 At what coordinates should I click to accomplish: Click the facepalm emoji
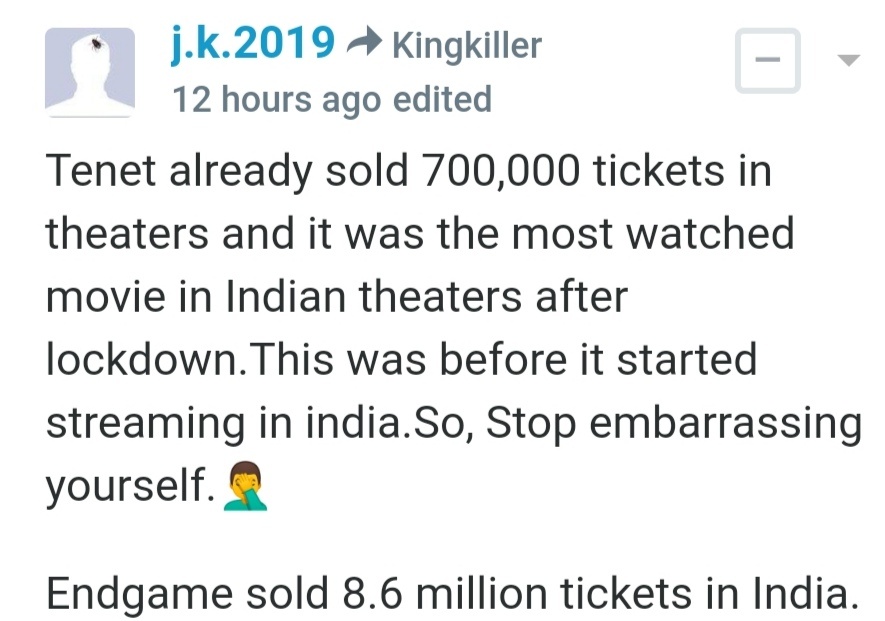point(246,487)
